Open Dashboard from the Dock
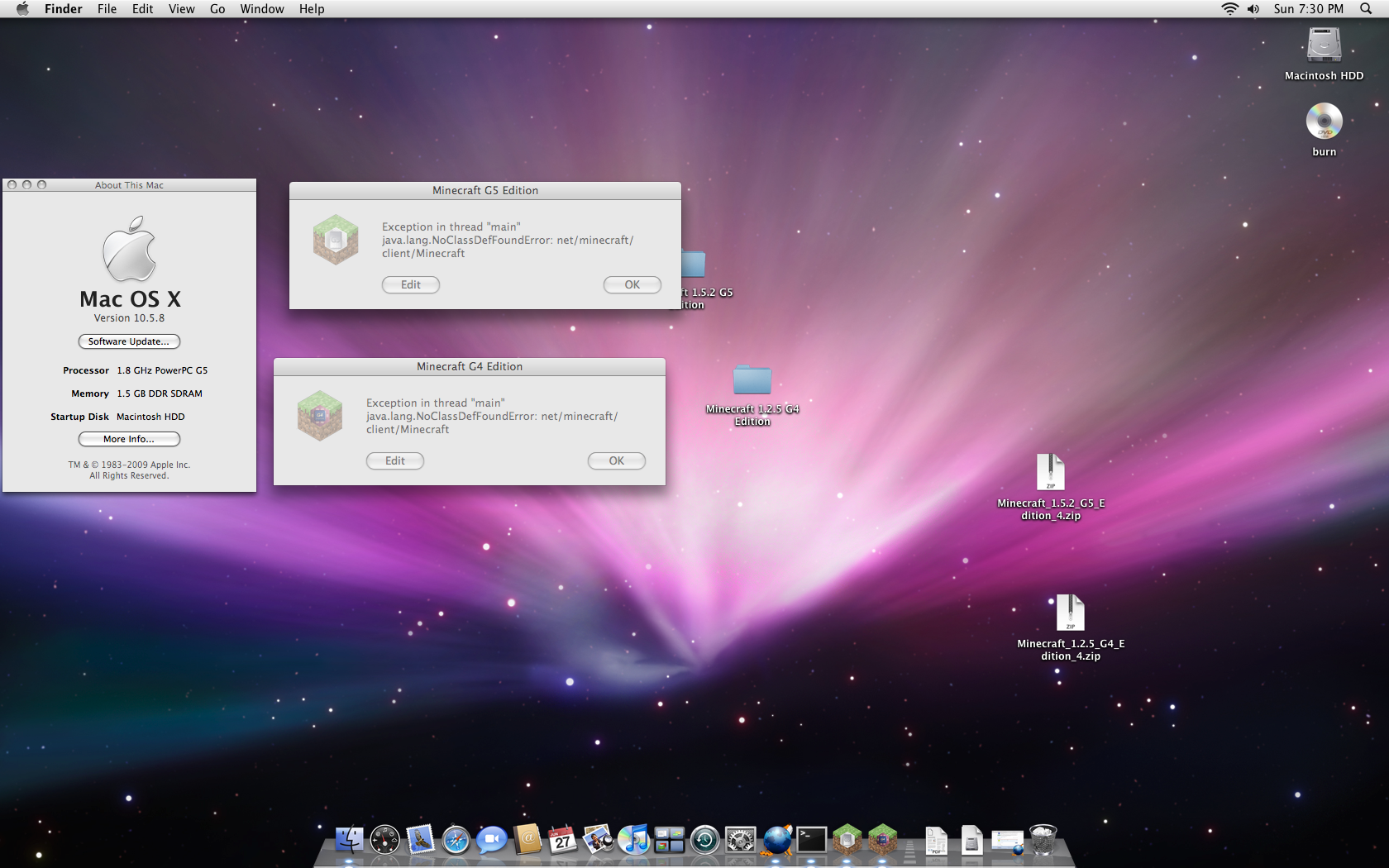Screen dimensions: 1389x868 click(384, 839)
